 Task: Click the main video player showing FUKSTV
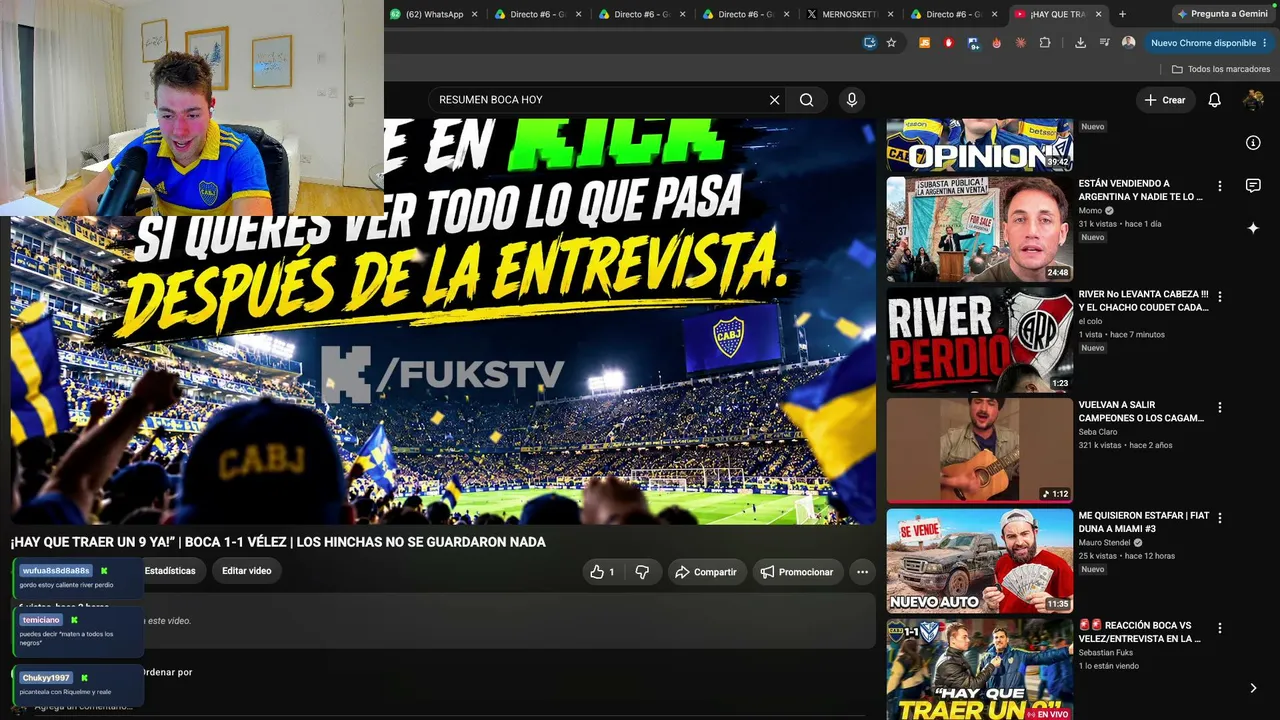[x=443, y=321]
